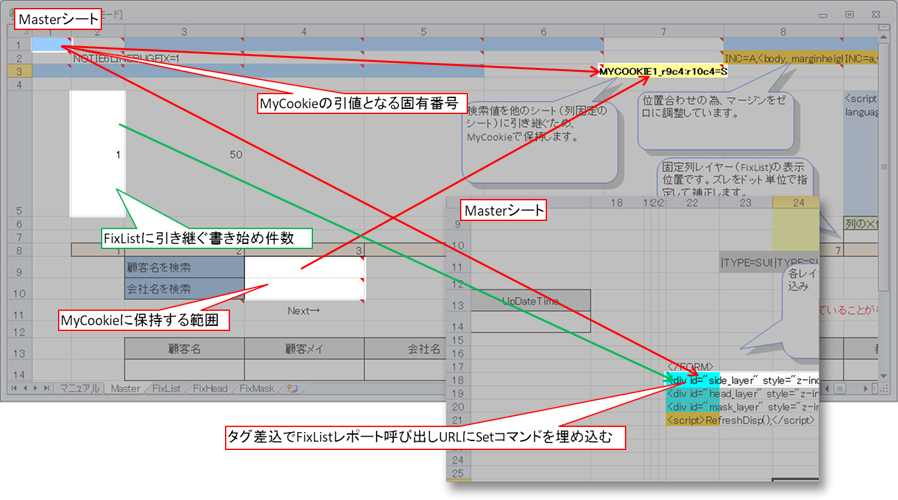The width and height of the screenshot is (898, 500).
Task: Click the 位置合わせの為 comment bubble
Action: (x=716, y=121)
